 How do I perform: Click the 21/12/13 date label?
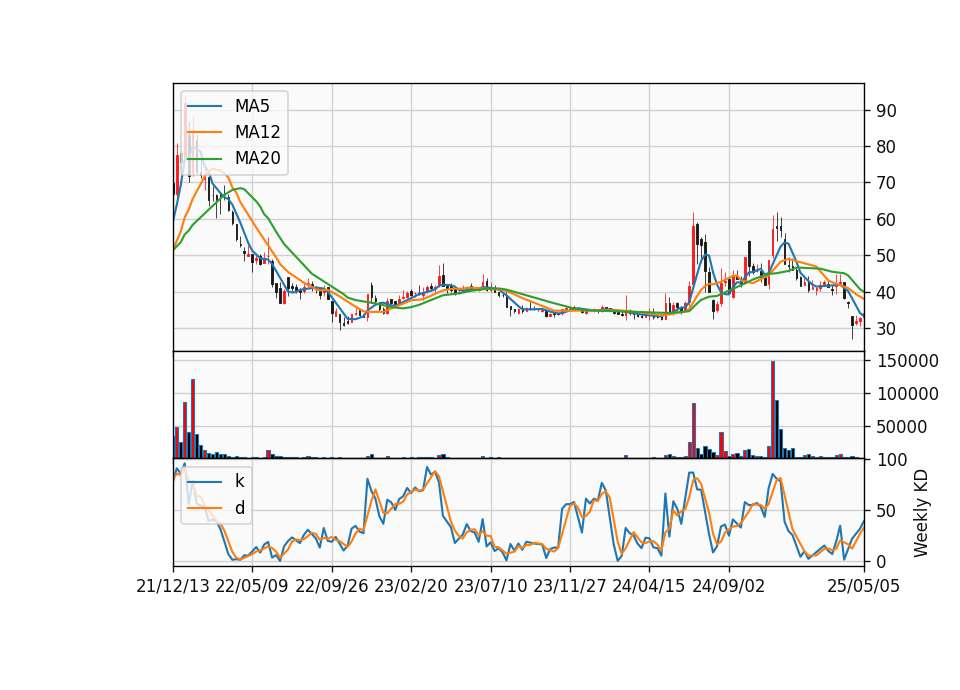click(x=173, y=587)
